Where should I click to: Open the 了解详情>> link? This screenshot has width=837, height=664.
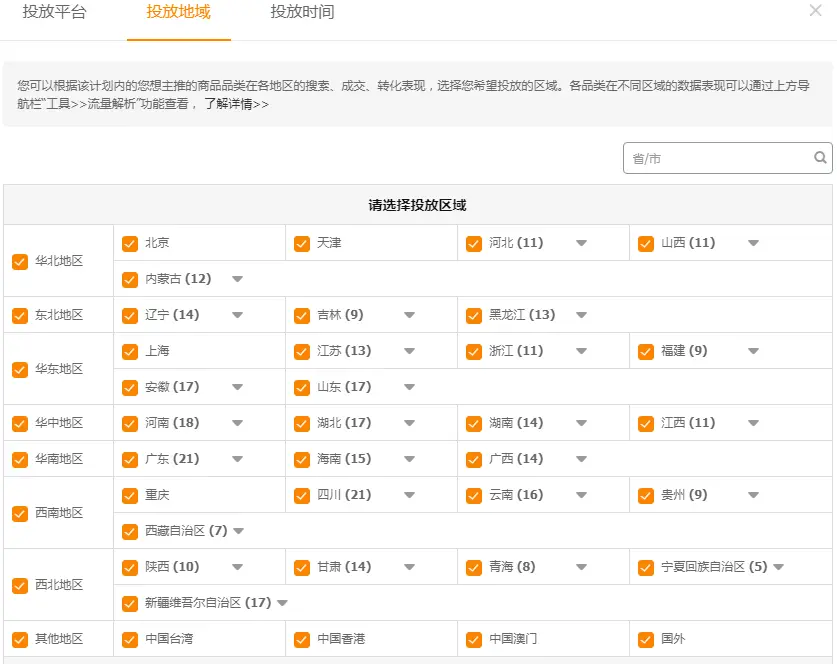(x=236, y=104)
